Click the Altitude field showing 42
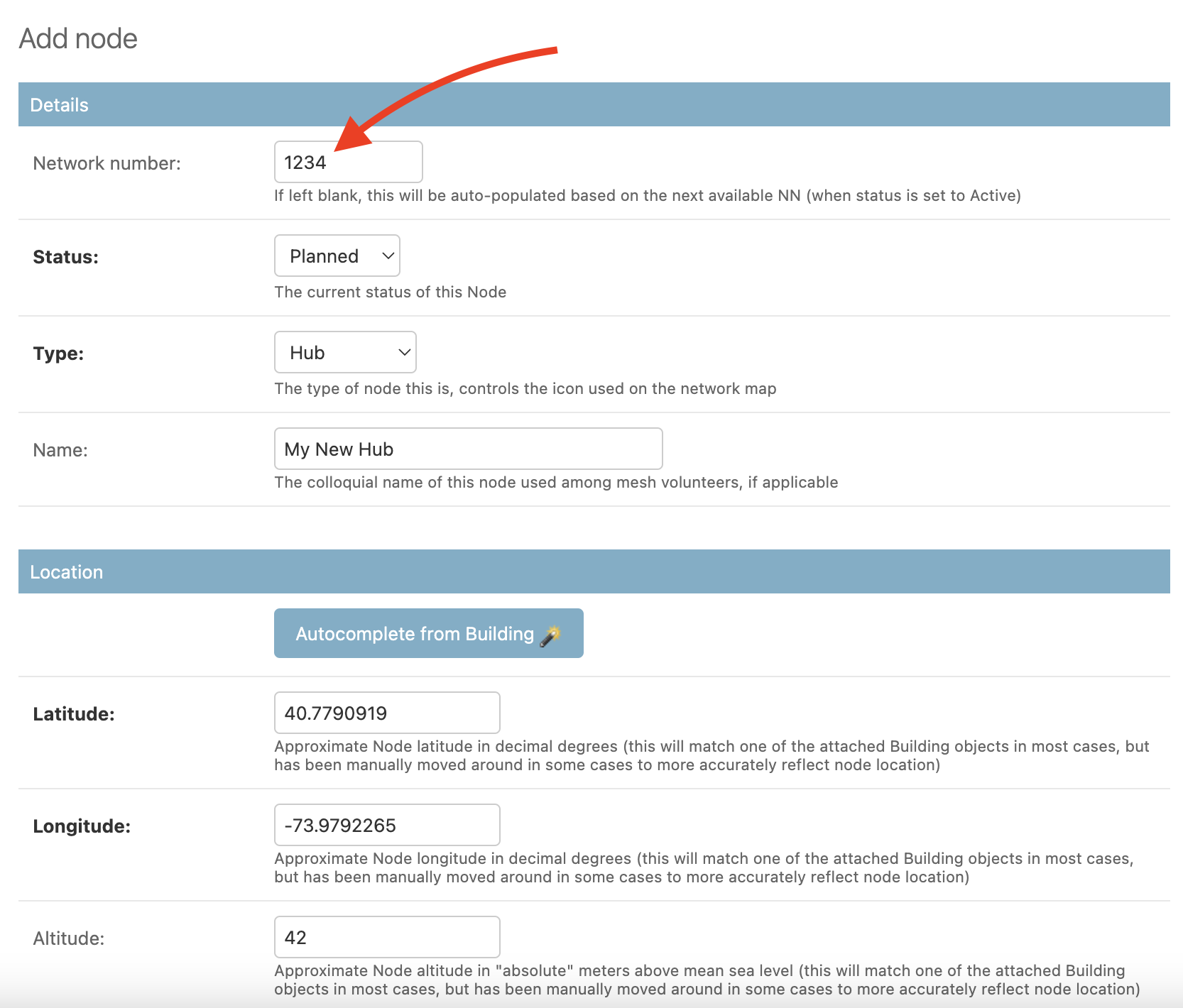 [387, 937]
